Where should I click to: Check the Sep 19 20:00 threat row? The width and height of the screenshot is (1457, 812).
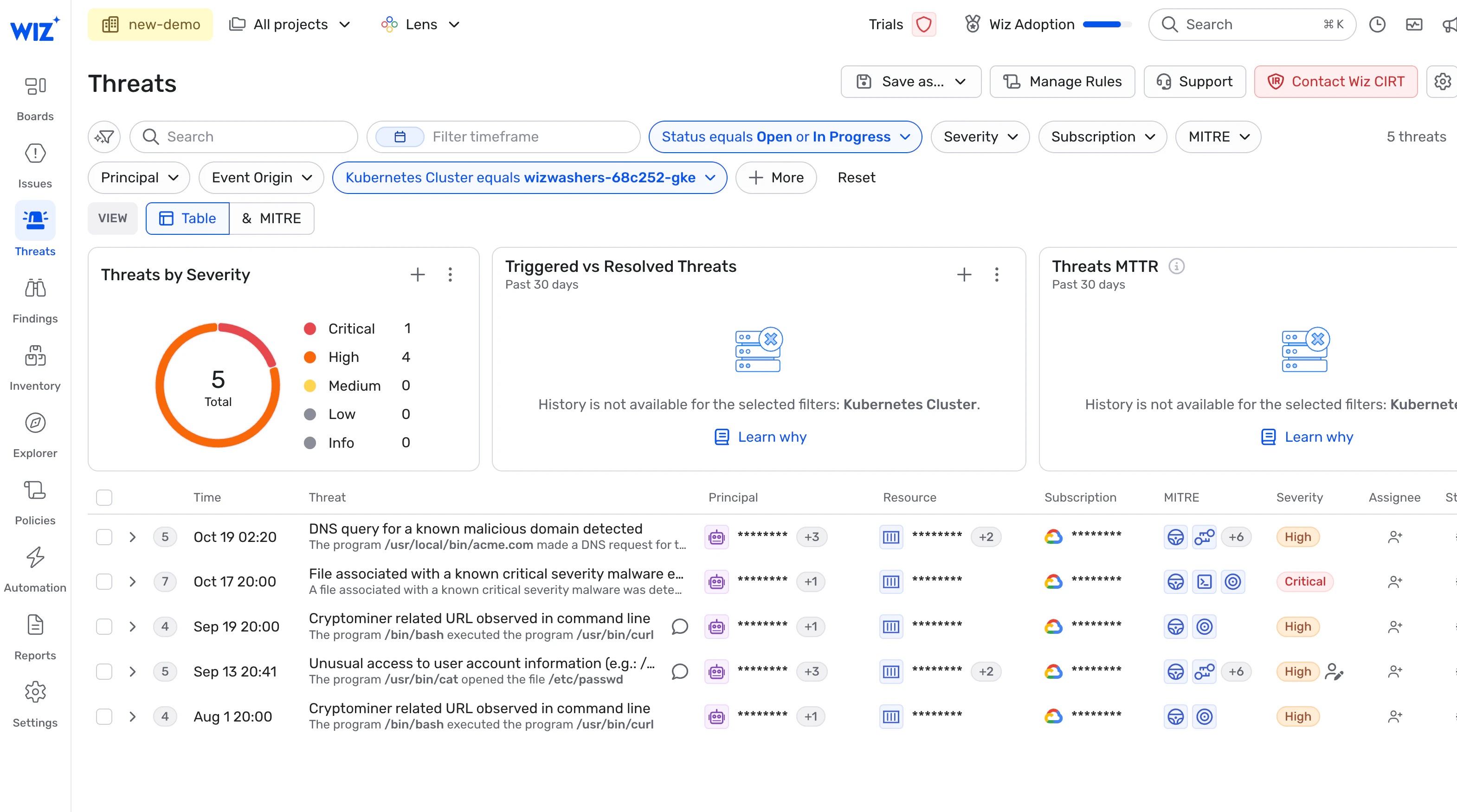point(104,626)
